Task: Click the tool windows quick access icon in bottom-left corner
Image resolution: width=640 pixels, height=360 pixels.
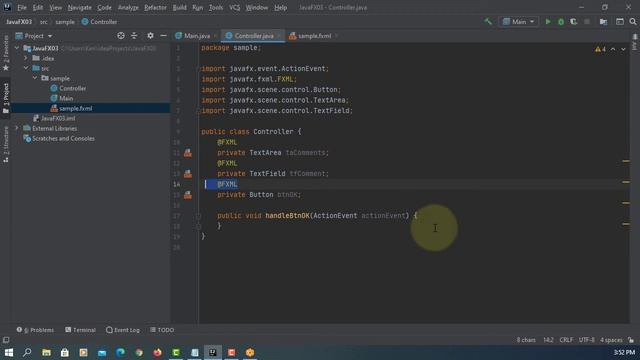Action: pos(6,340)
